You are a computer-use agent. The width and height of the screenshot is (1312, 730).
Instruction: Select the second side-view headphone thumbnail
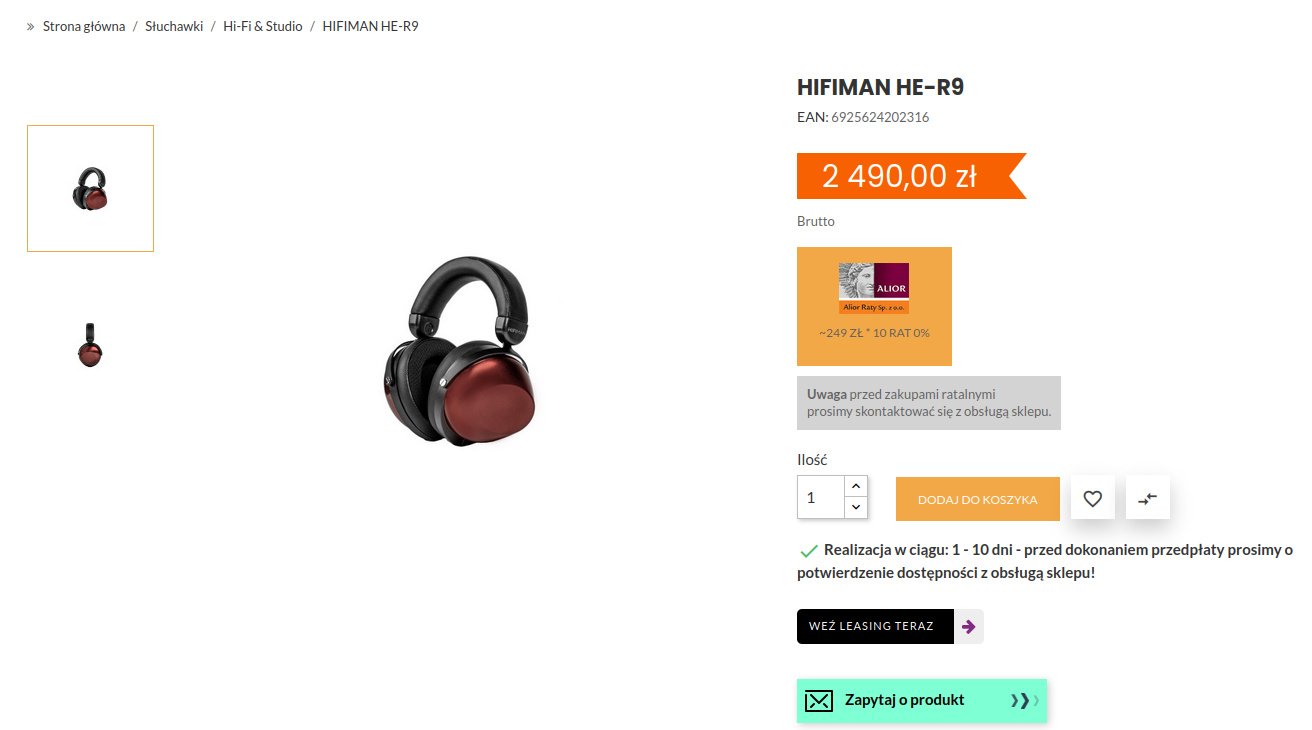pyautogui.click(x=90, y=345)
